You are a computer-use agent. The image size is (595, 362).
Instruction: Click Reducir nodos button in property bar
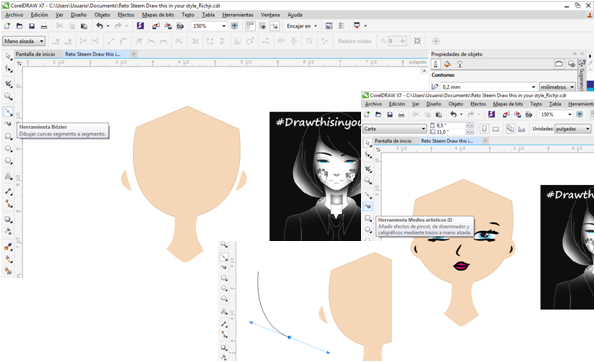point(355,41)
